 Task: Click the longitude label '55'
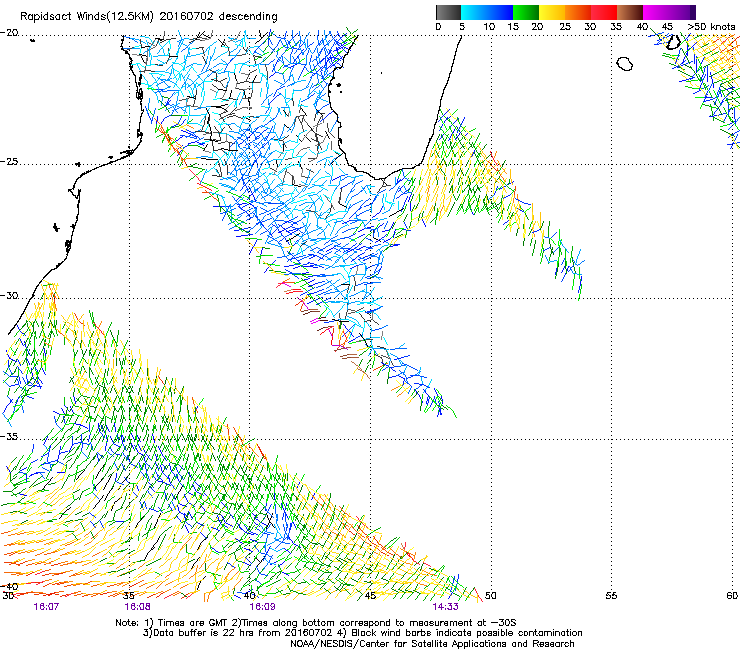(x=611, y=596)
